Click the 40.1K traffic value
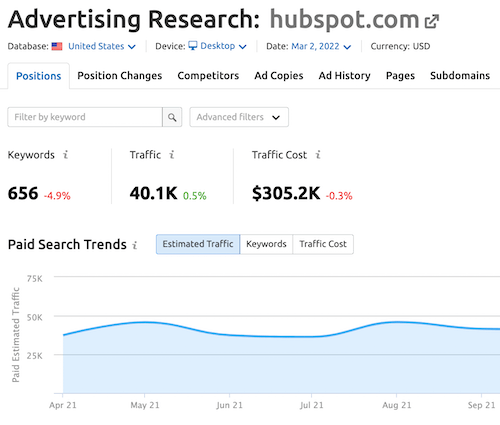 (154, 193)
